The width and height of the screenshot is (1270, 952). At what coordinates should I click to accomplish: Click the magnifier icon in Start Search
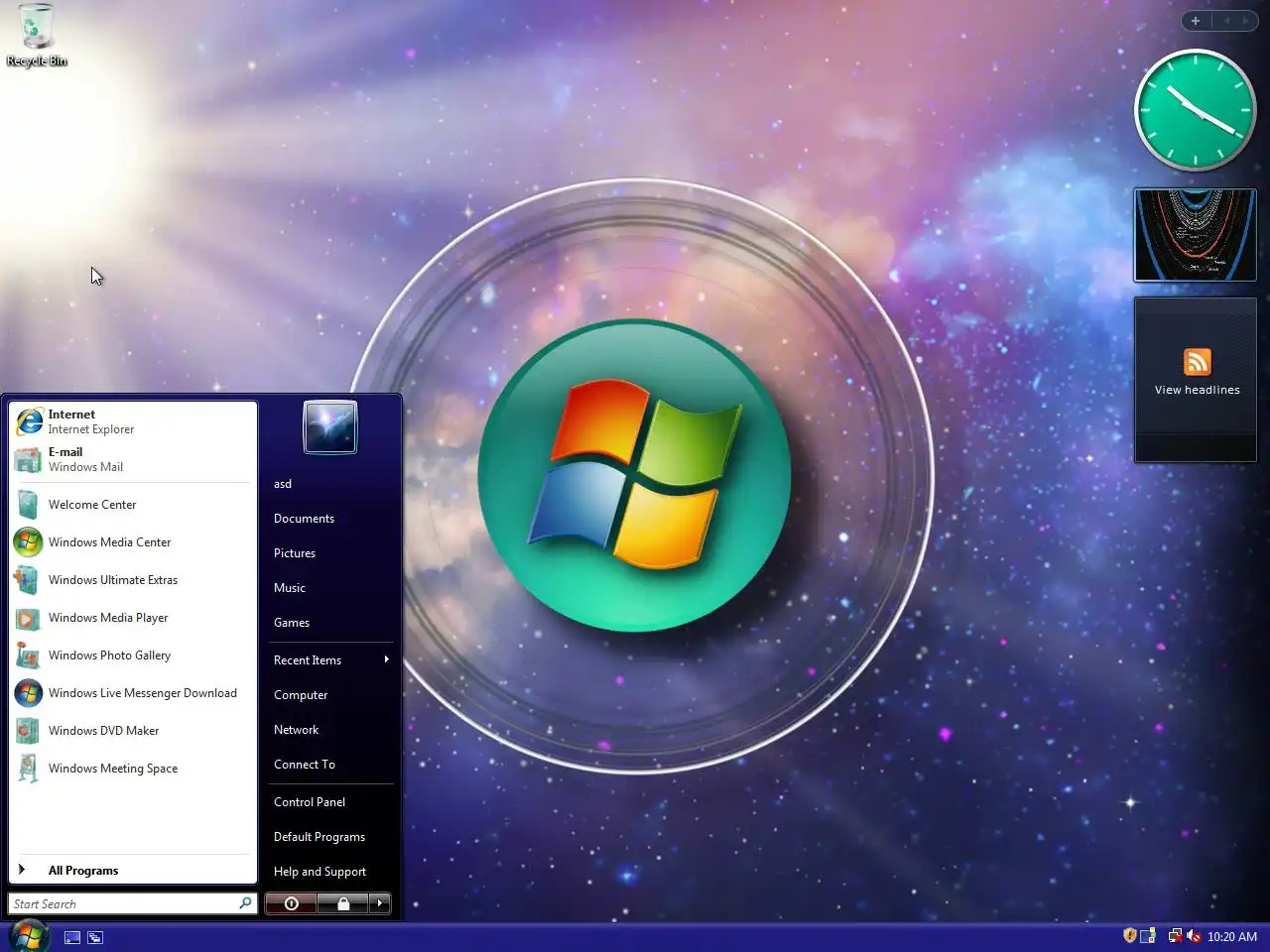tap(245, 903)
